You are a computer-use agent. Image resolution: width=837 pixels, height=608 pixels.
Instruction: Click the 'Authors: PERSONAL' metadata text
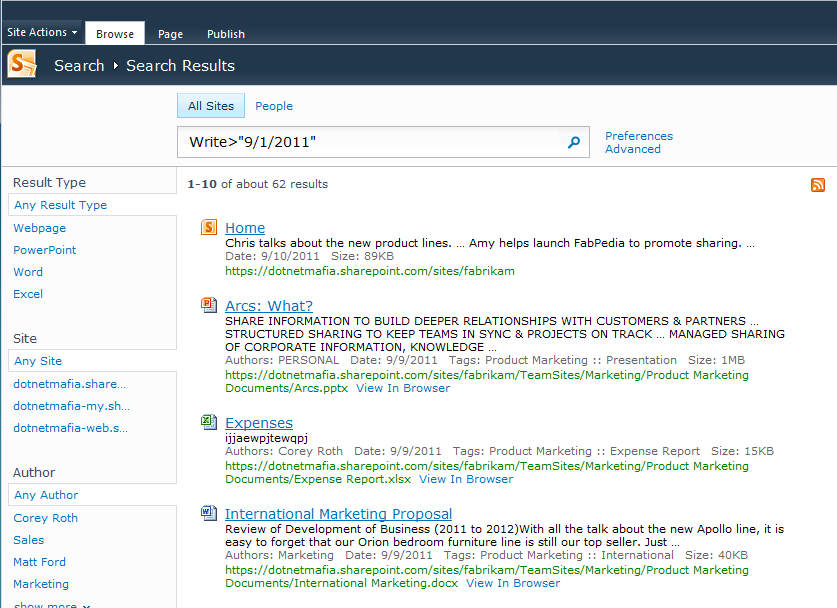282,360
